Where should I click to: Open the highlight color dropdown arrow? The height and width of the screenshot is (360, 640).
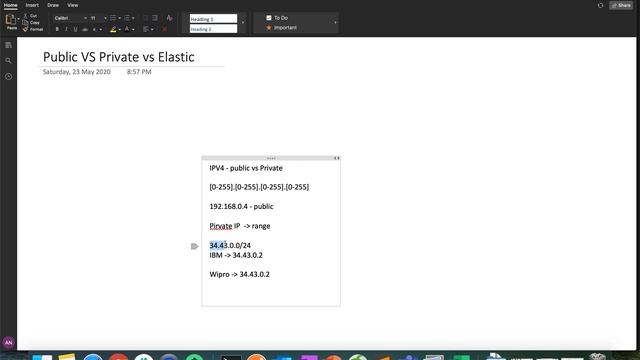[x=120, y=30]
